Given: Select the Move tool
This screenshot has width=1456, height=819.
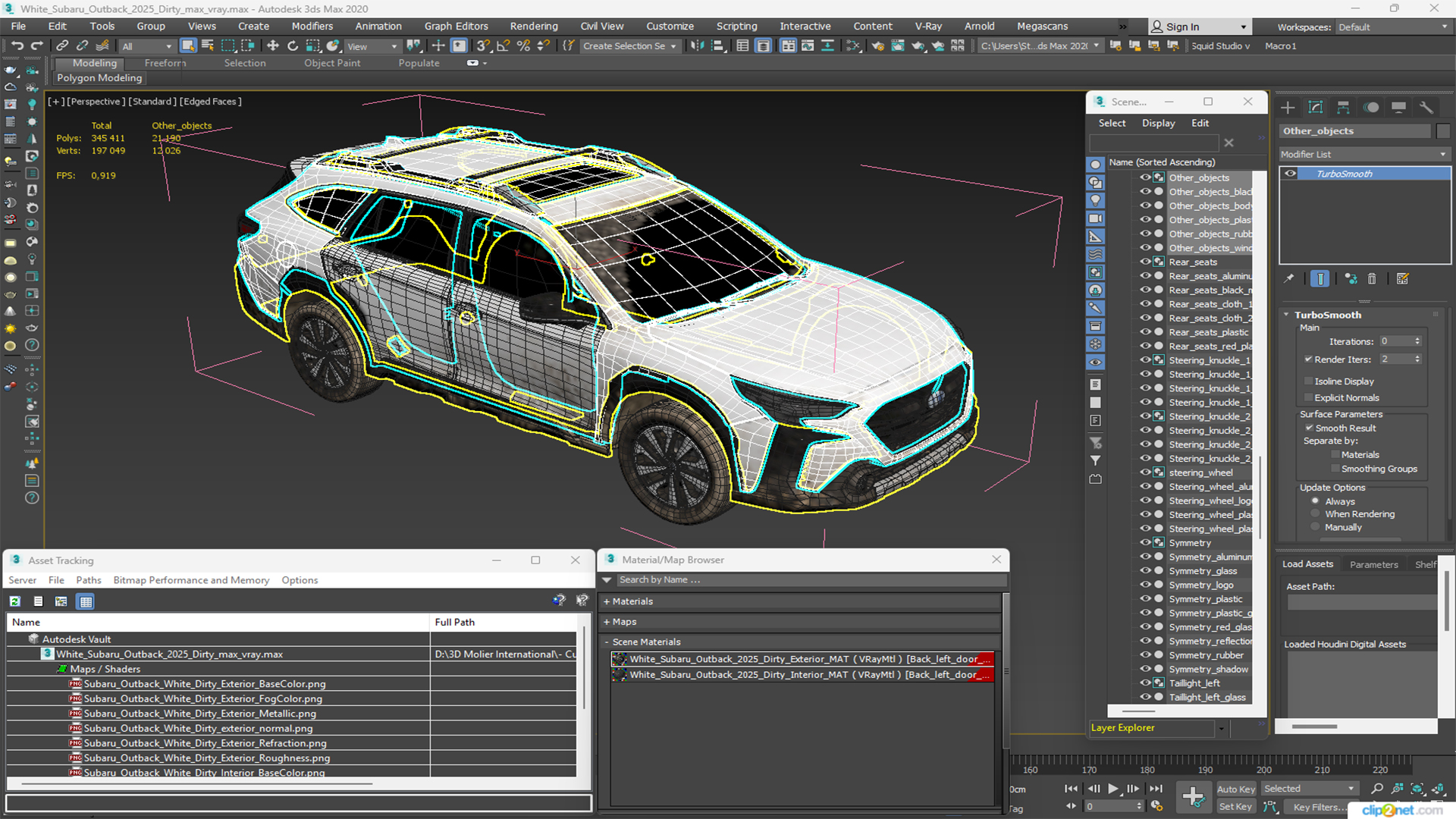Looking at the screenshot, I should point(273,46).
